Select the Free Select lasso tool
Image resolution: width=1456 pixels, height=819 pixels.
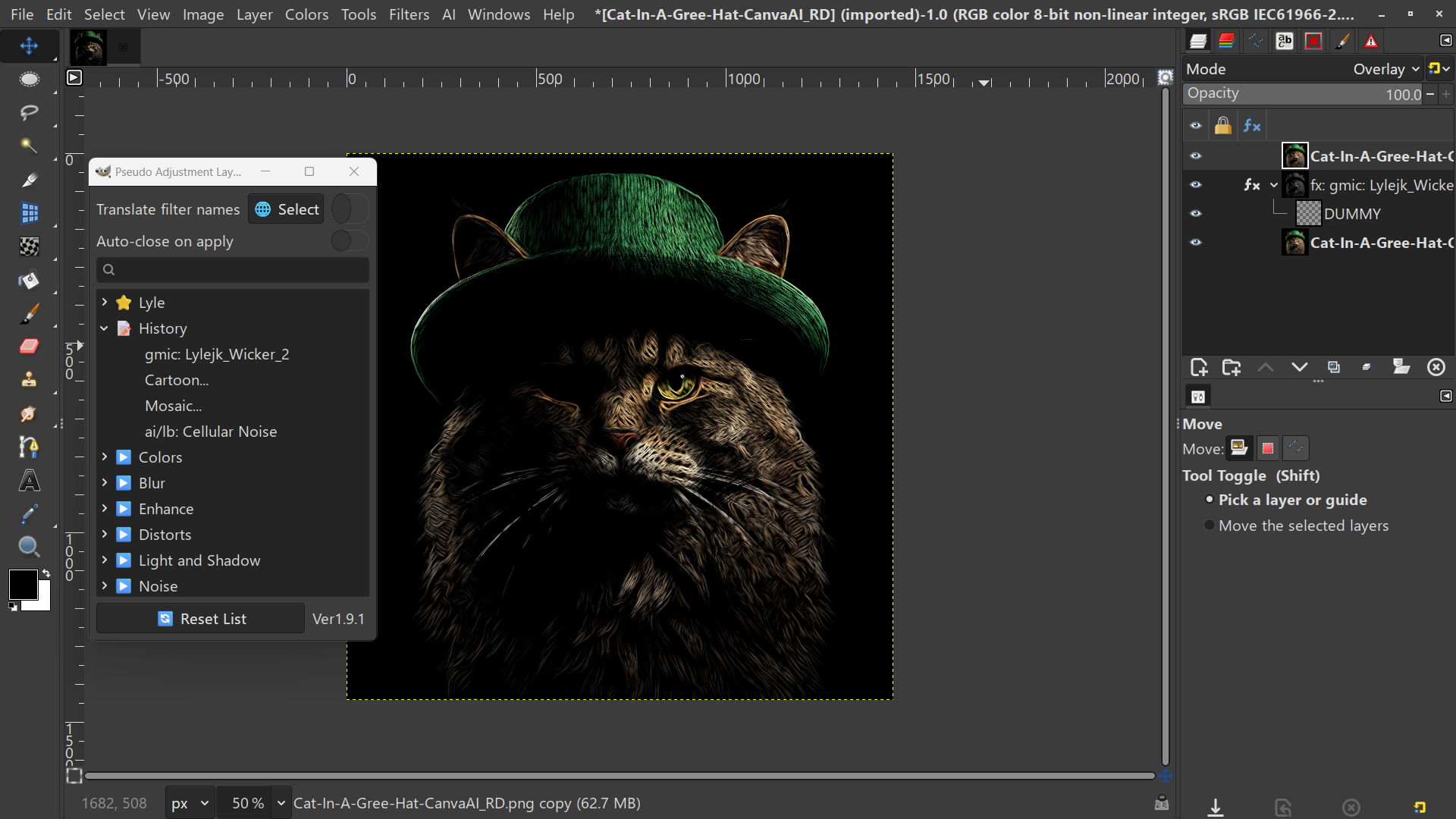coord(29,113)
